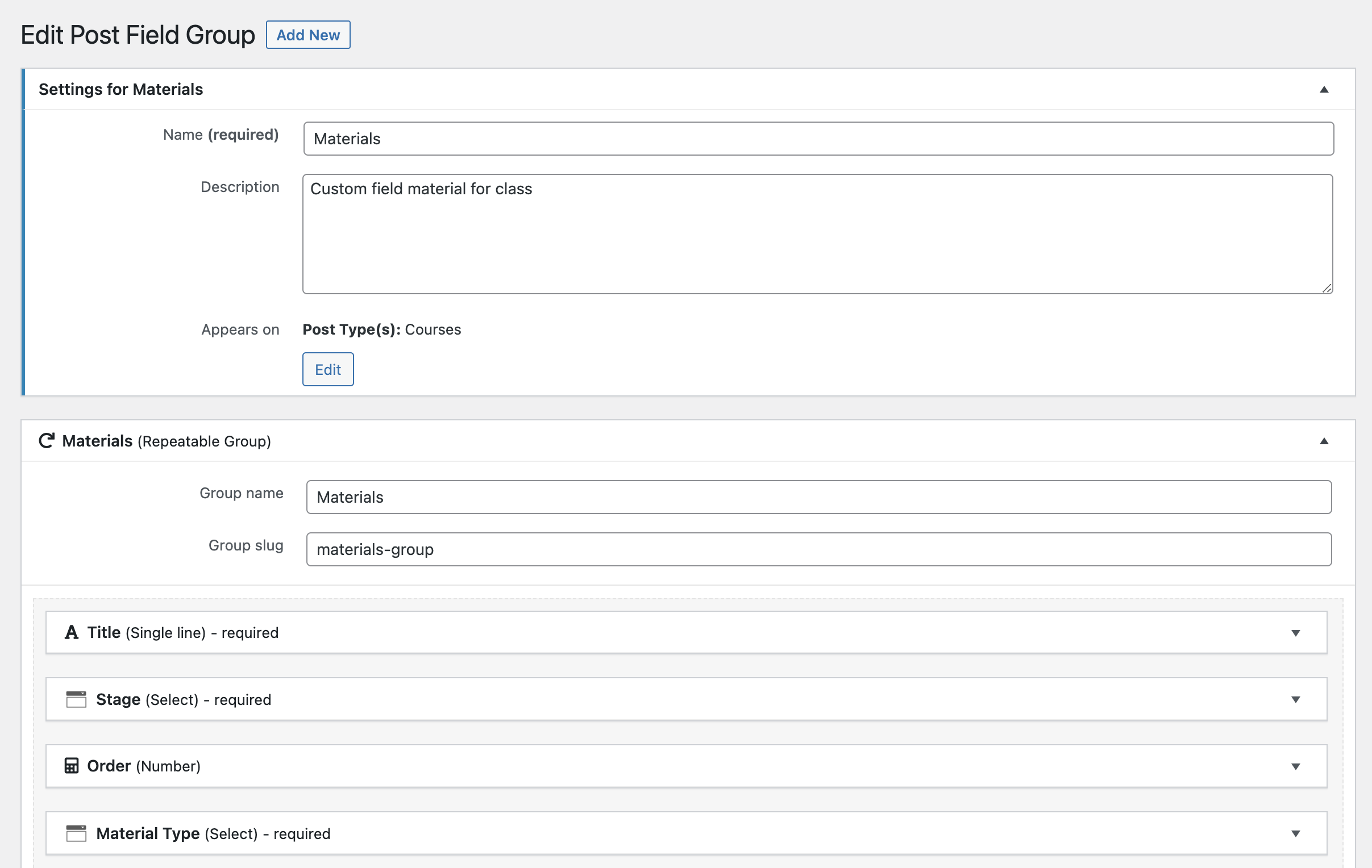Image resolution: width=1372 pixels, height=868 pixels.
Task: Focus the Description text area
Action: (818, 234)
